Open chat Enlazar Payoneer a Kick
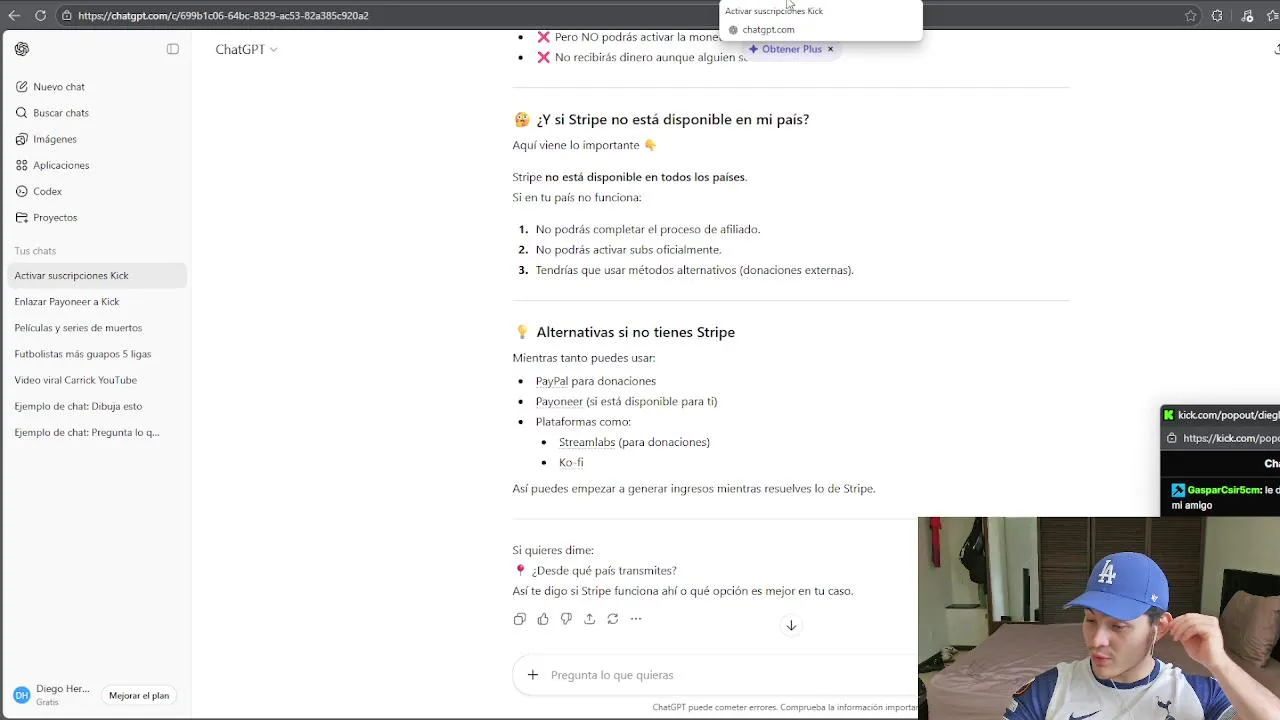 pyautogui.click(x=97, y=301)
